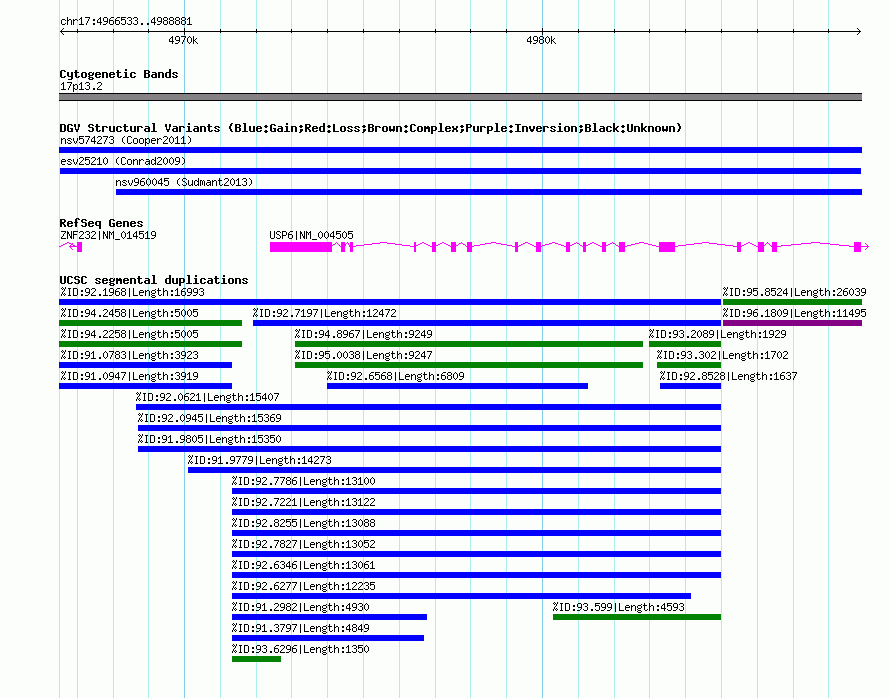Image resolution: width=890 pixels, height=698 pixels.
Task: Open the ZNF232|NM_014519 gene label
Action: [108, 235]
